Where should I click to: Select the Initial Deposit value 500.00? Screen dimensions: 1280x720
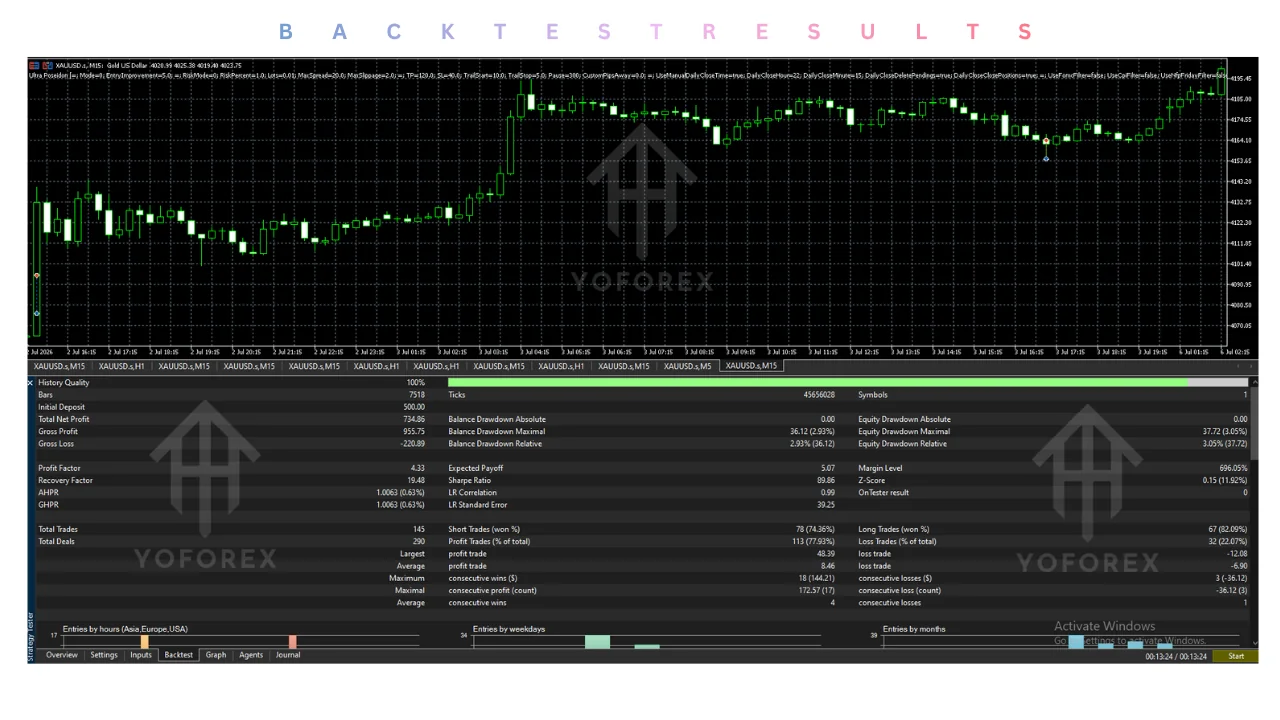click(413, 407)
